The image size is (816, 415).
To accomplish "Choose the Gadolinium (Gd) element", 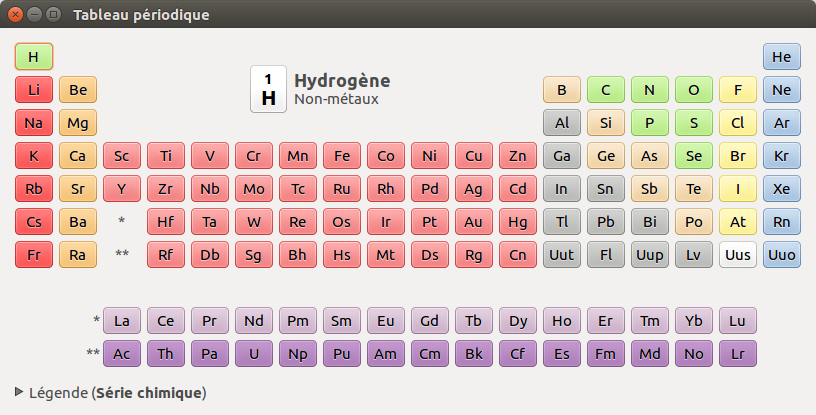I will [429, 321].
